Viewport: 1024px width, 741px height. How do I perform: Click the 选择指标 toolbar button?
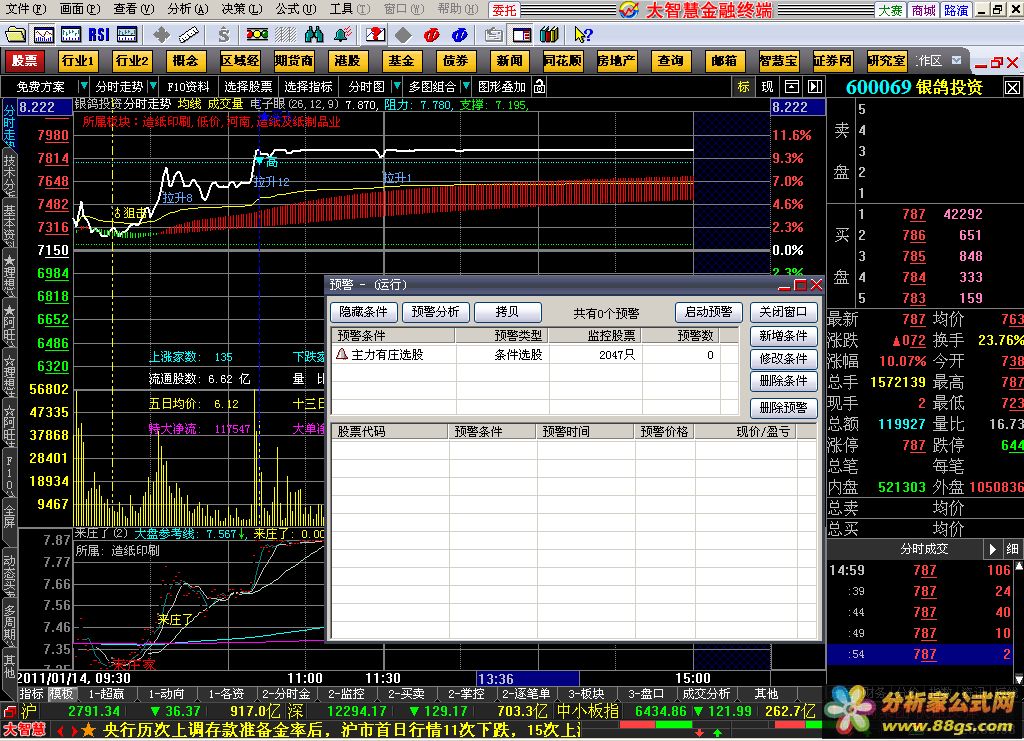pyautogui.click(x=308, y=86)
